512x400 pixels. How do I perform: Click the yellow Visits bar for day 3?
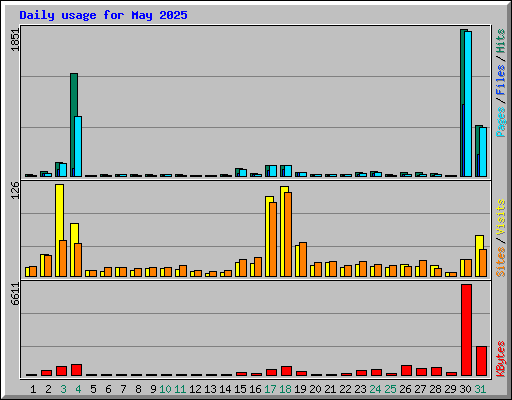pyautogui.click(x=59, y=212)
